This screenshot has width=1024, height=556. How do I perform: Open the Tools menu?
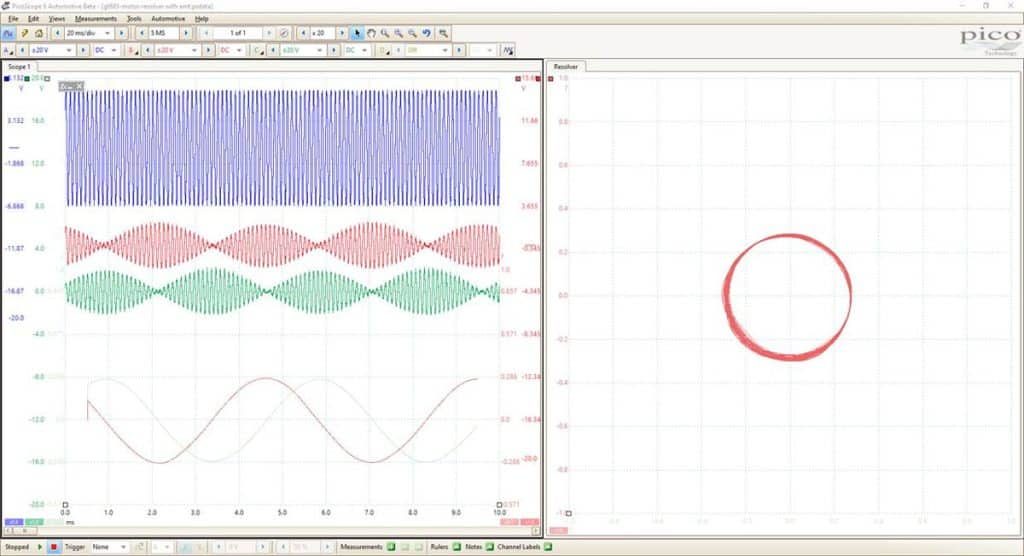coord(134,19)
